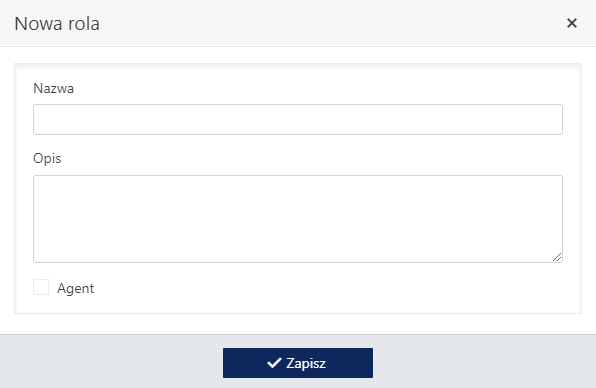Viewport: 596px width, 388px height.
Task: Dismiss dialog using the X icon
Action: (572, 23)
